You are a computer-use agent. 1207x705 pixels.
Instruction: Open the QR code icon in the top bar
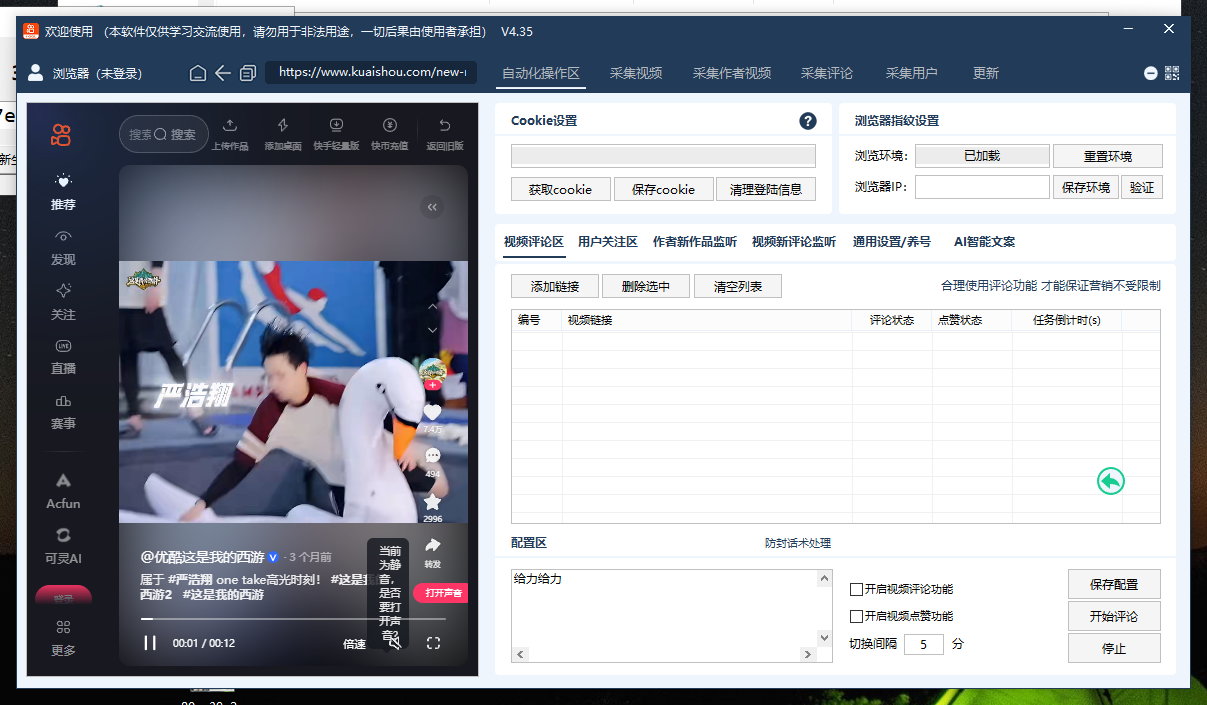(x=1172, y=73)
